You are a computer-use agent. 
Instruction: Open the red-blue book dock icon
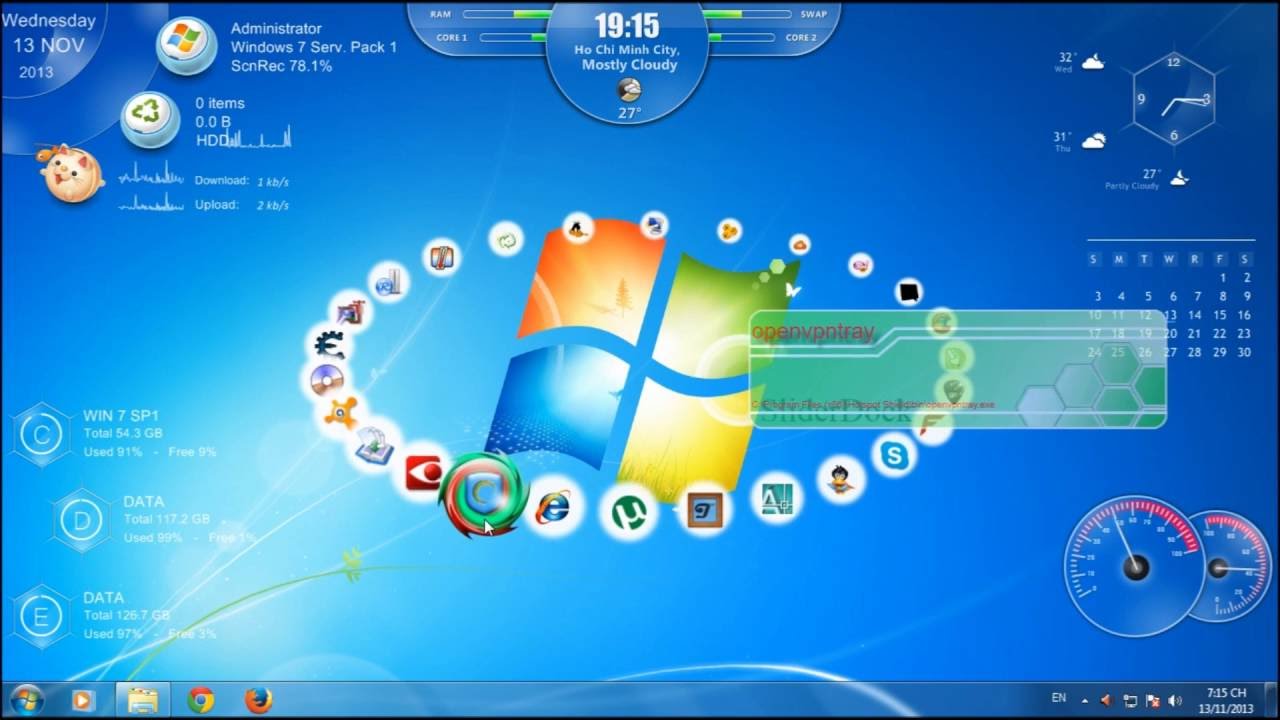click(x=441, y=258)
